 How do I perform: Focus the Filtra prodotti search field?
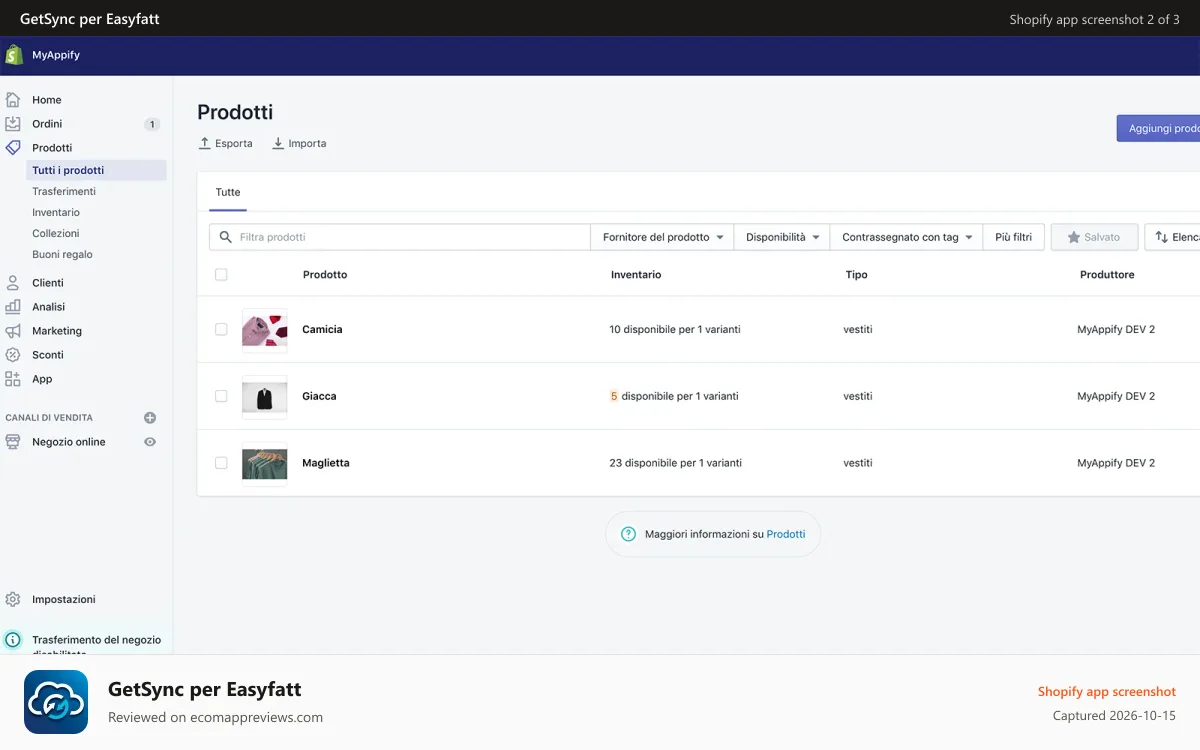pos(400,237)
